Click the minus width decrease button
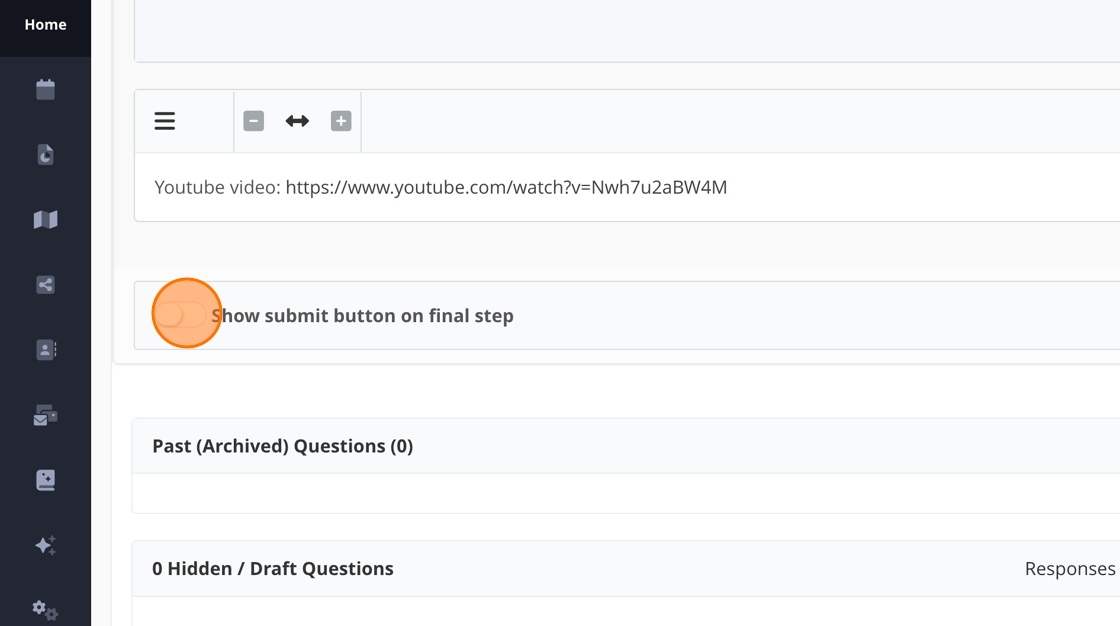This screenshot has width=1120, height=626. point(254,121)
